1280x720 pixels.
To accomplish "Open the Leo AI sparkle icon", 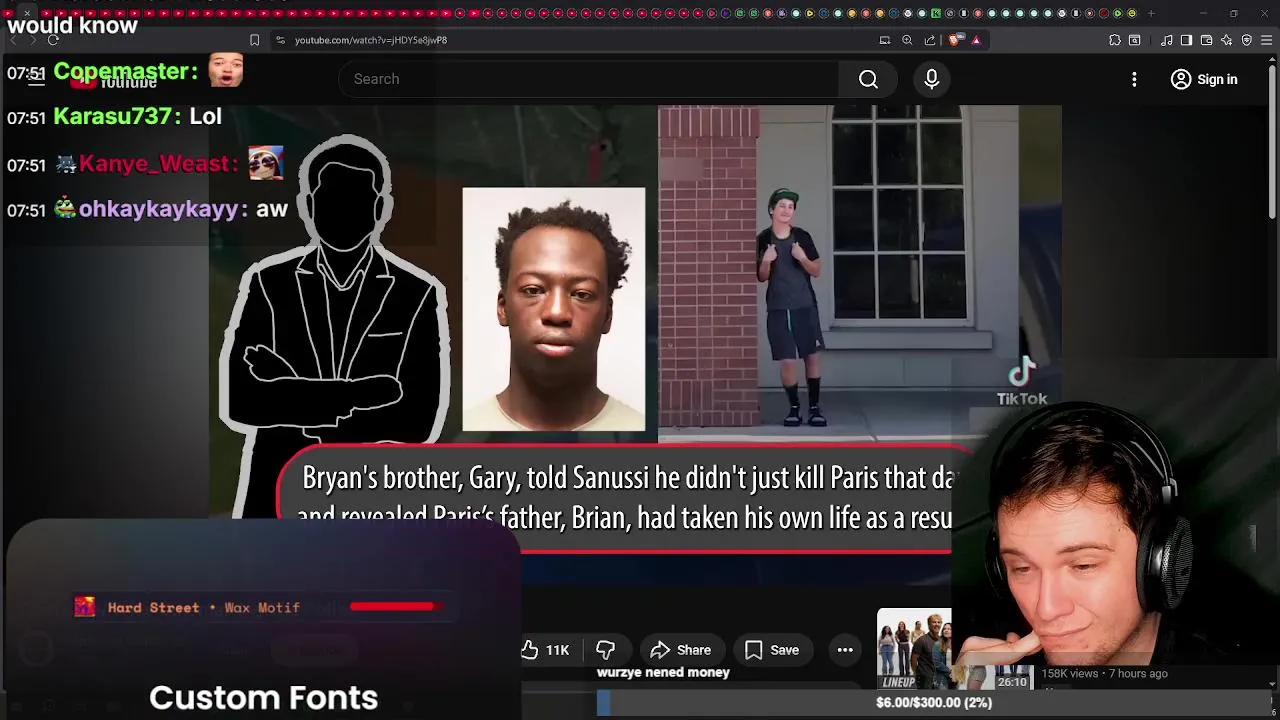I will (x=1226, y=40).
